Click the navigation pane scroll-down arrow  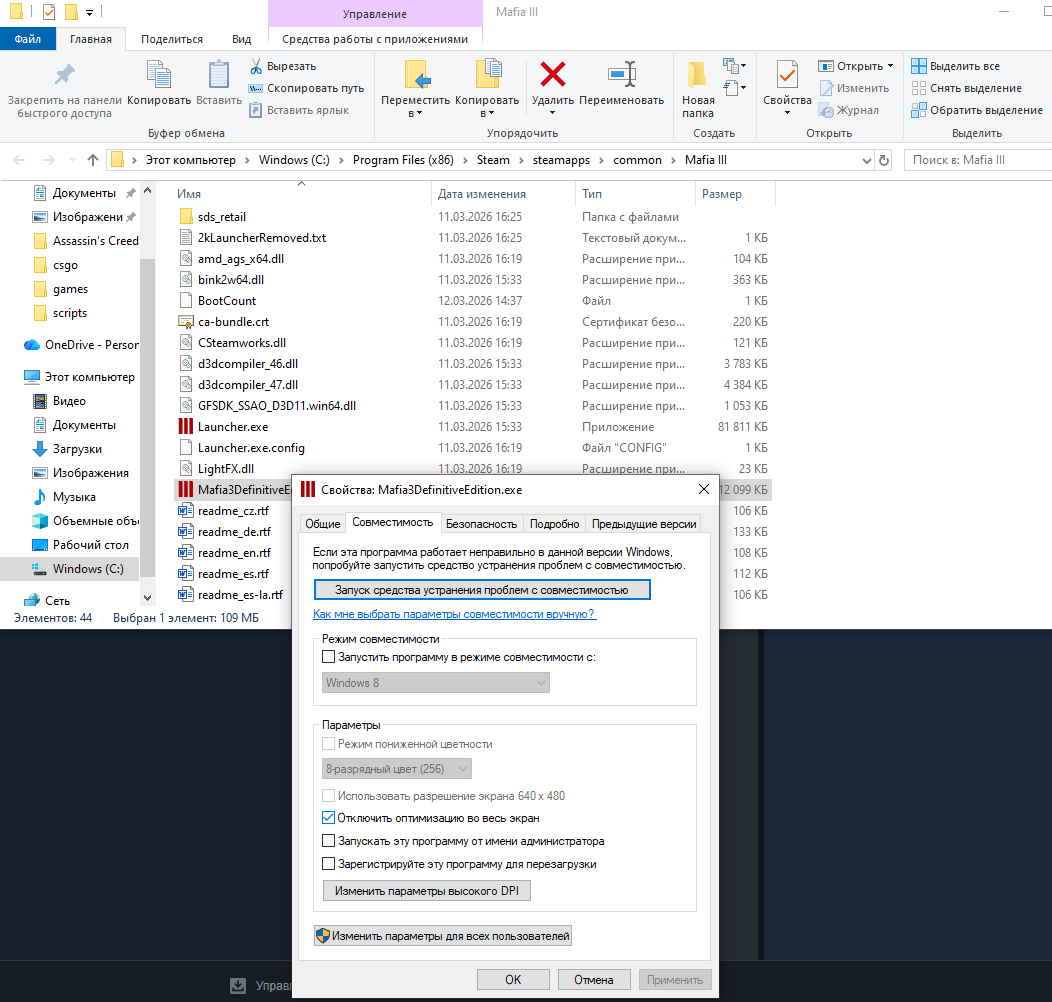[x=148, y=597]
